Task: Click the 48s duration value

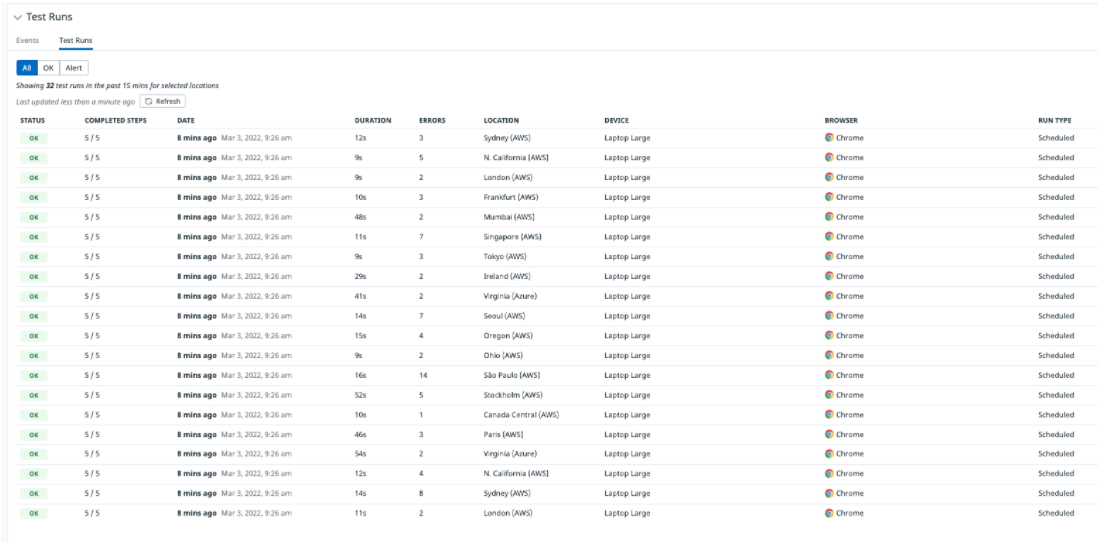Action: click(x=361, y=217)
